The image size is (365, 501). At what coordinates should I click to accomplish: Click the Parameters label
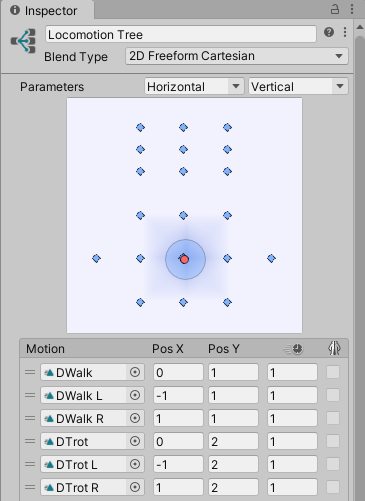click(52, 87)
